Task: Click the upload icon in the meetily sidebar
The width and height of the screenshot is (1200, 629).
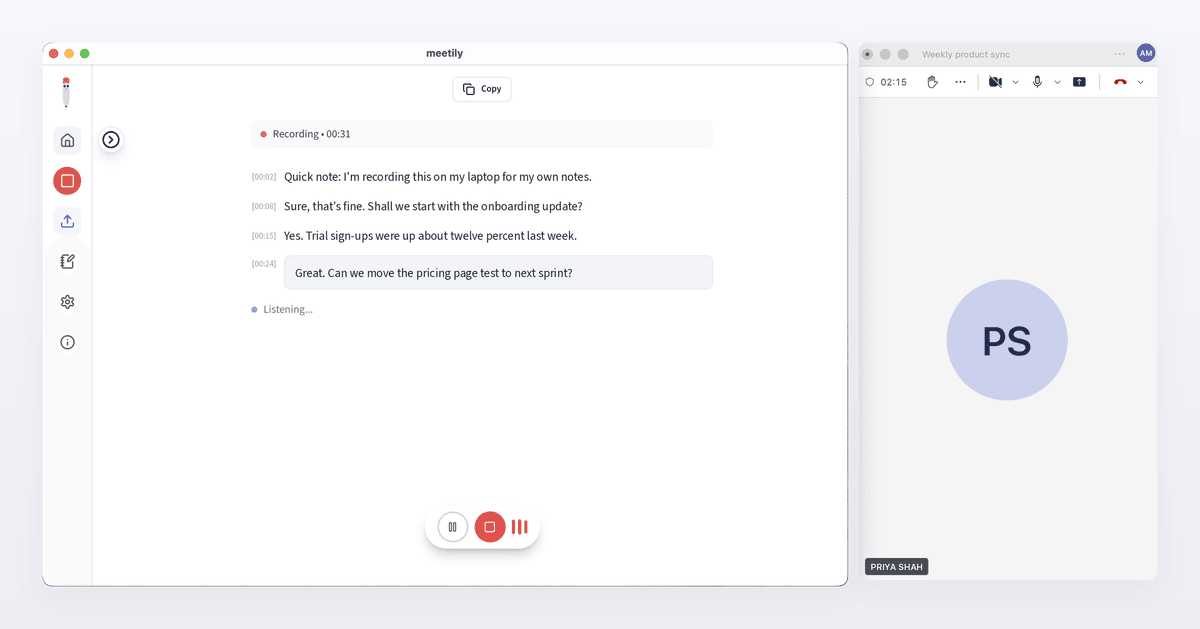Action: click(x=67, y=221)
